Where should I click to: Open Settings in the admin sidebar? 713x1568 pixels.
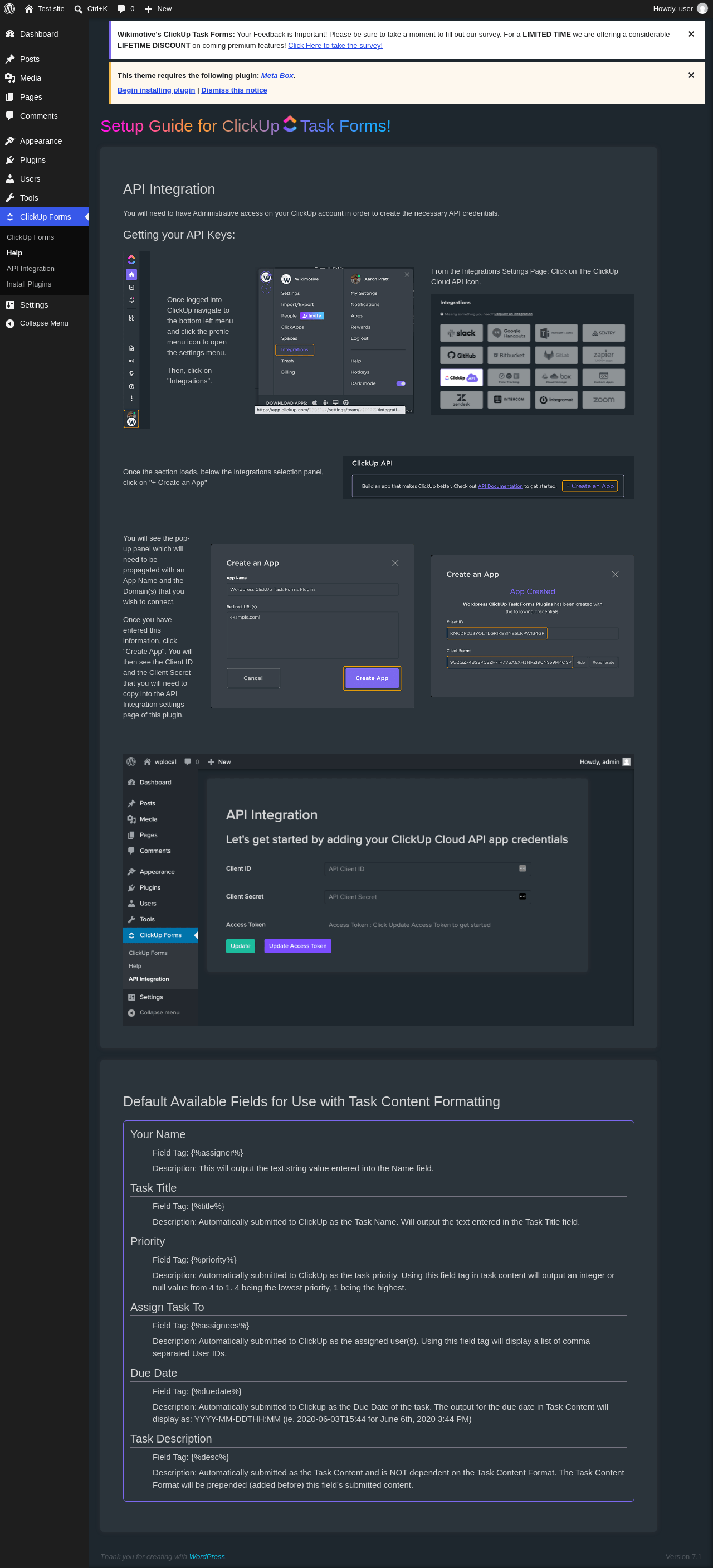tap(45, 305)
